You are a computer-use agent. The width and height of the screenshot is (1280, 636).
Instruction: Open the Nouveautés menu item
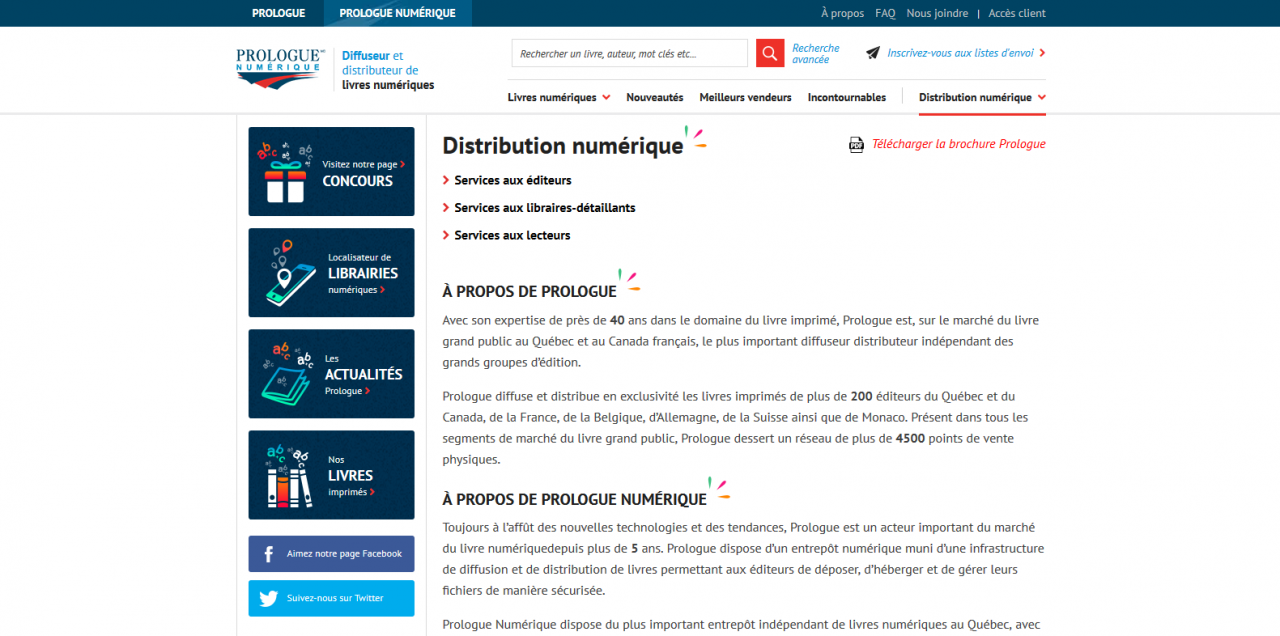click(x=655, y=98)
